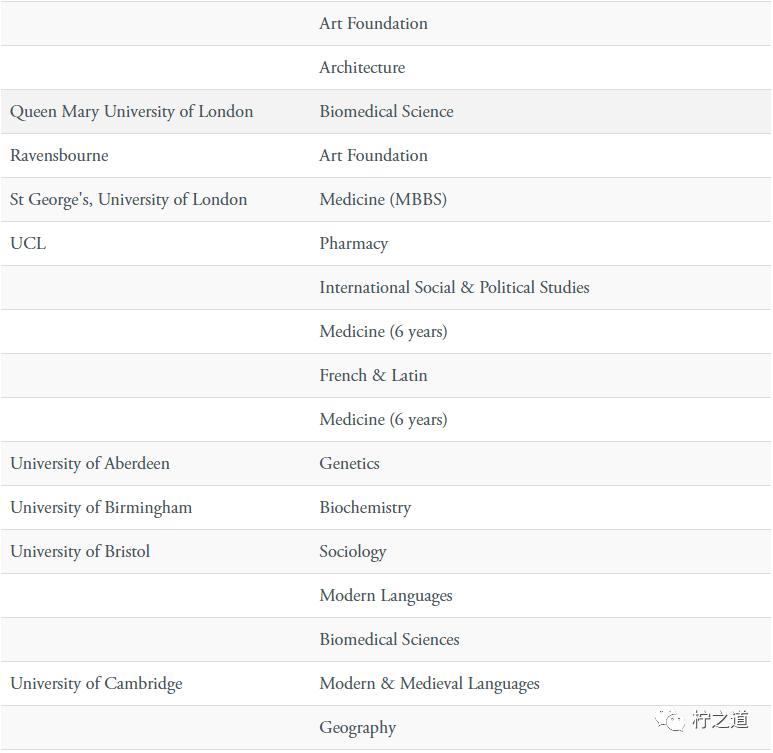The image size is (773, 753).
Task: Click International Social & Political Studies
Action: click(454, 287)
